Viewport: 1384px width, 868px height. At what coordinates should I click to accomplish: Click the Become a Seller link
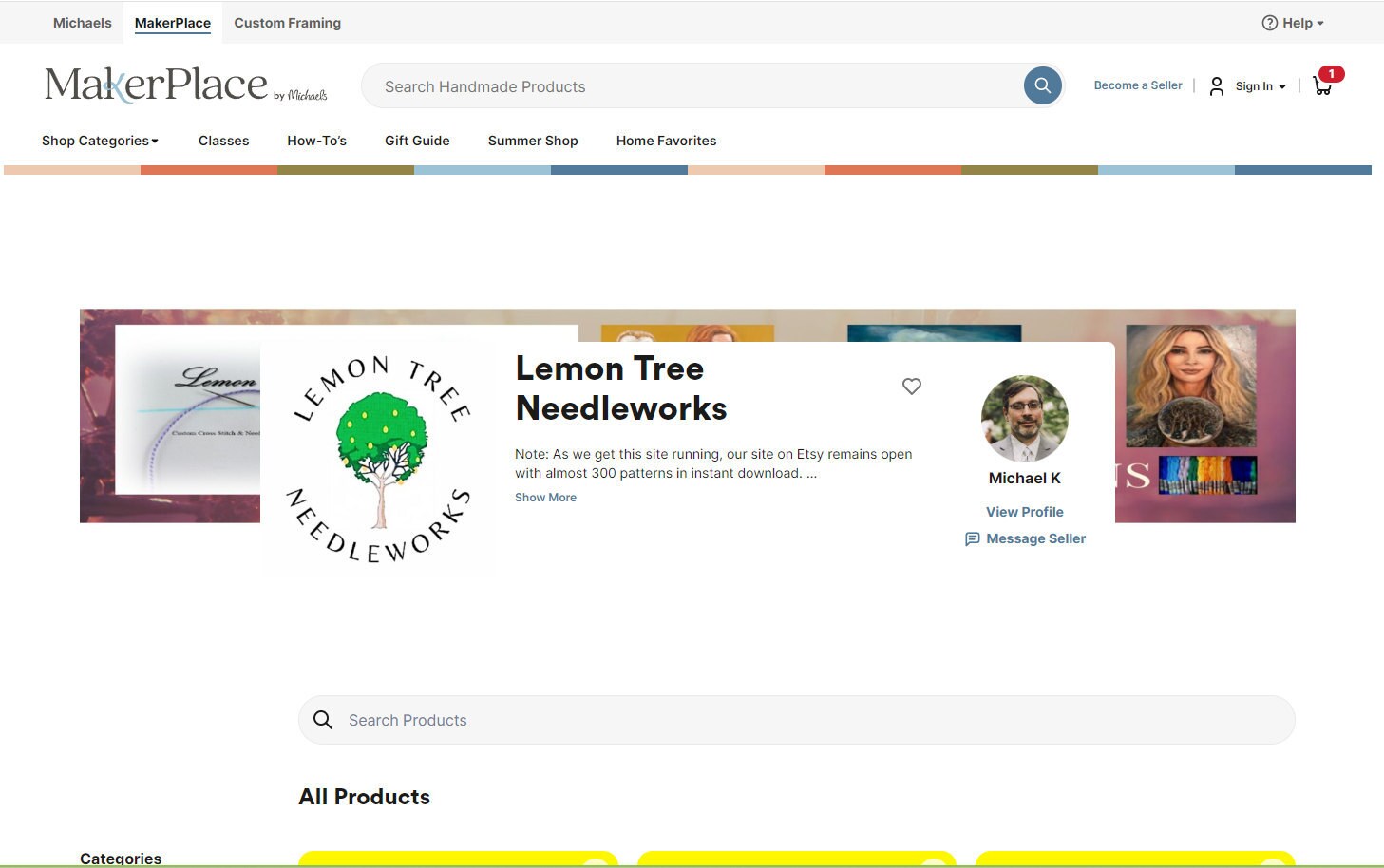(x=1138, y=85)
